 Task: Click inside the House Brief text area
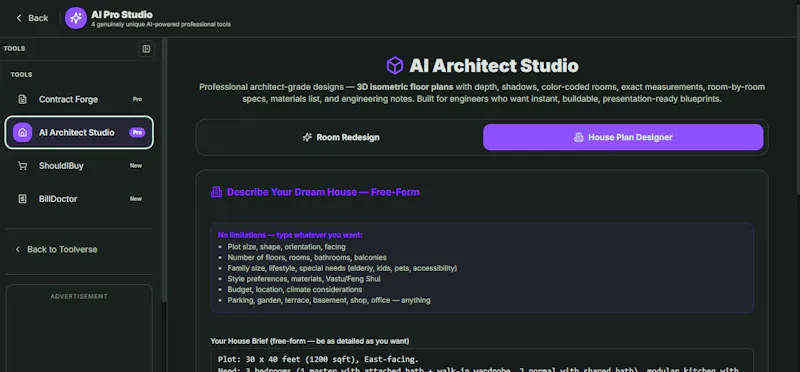(x=482, y=360)
